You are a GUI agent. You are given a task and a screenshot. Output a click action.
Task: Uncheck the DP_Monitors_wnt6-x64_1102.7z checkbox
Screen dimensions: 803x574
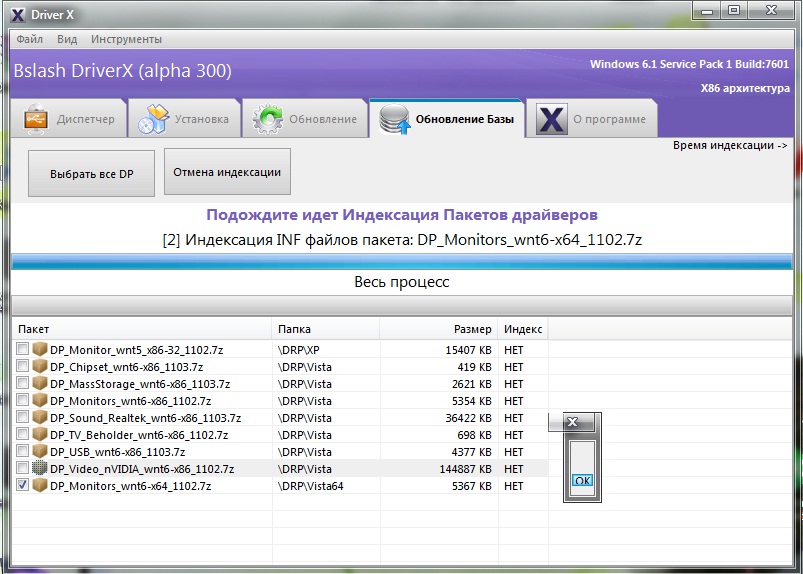tap(22, 485)
